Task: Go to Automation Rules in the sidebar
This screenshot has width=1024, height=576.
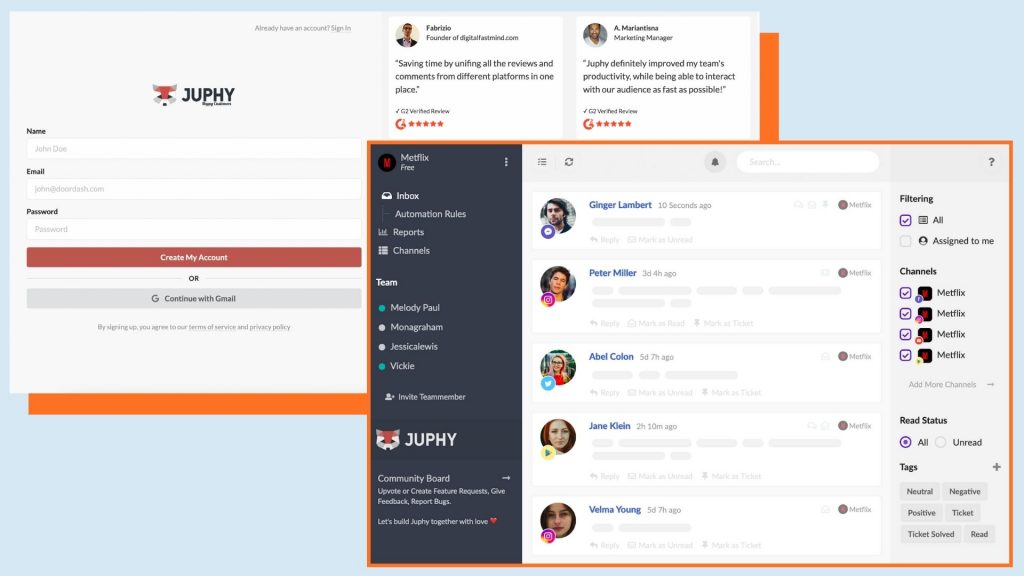Action: (x=430, y=214)
